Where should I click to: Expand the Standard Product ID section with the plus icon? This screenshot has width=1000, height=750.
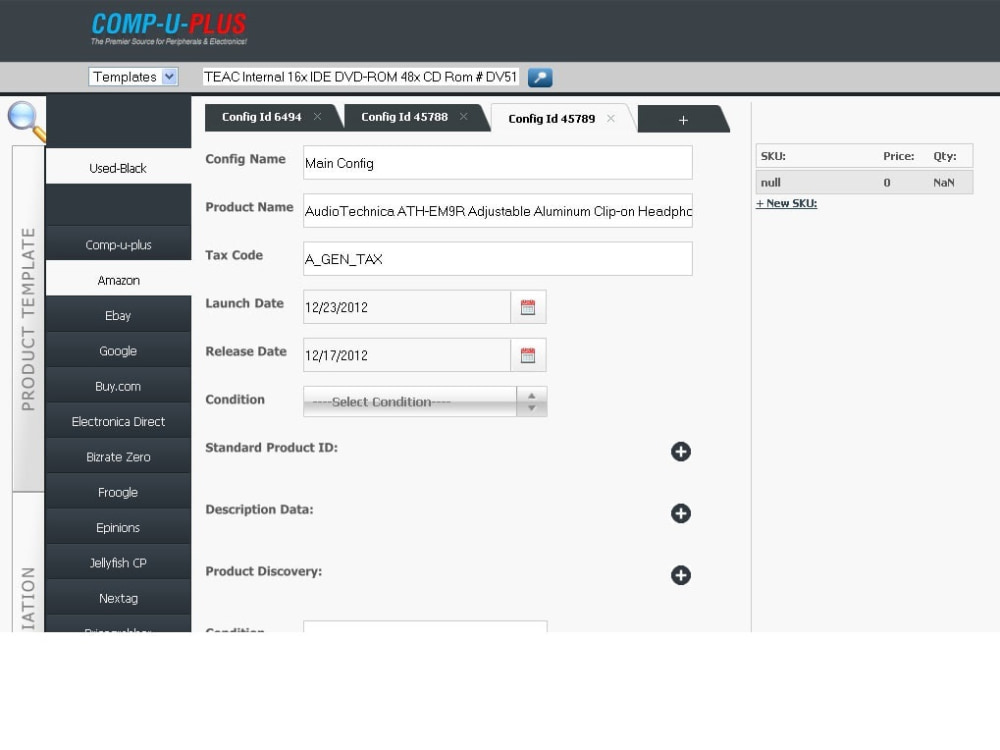pos(680,452)
